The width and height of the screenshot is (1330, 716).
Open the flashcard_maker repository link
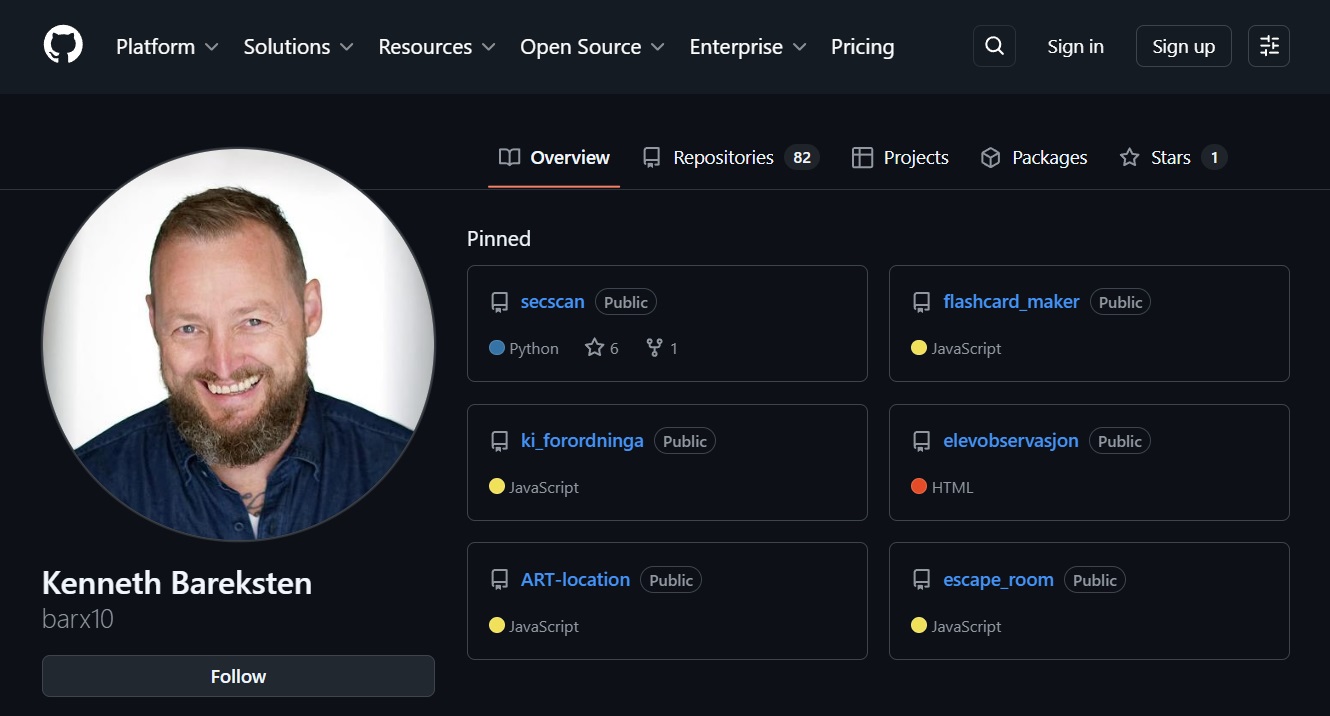pyautogui.click(x=1010, y=301)
